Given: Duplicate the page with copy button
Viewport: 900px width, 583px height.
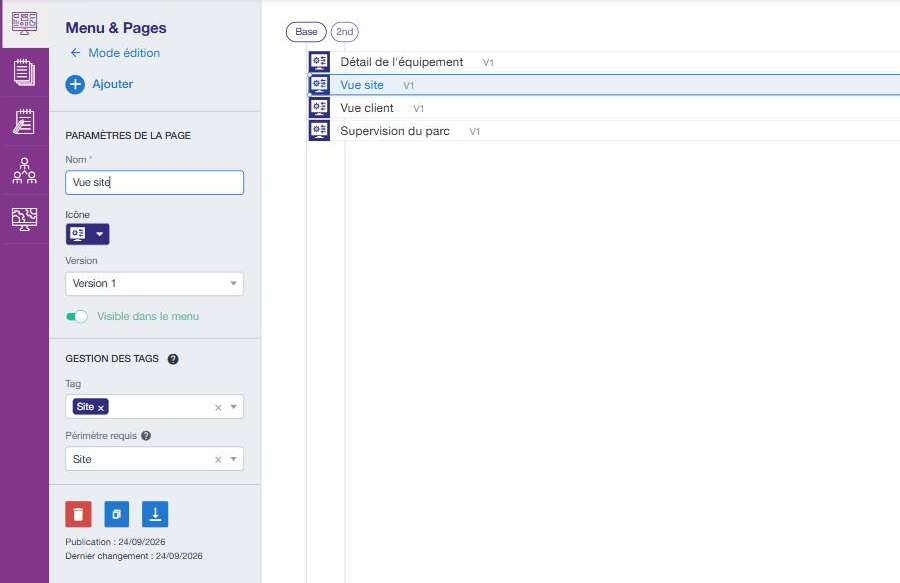Looking at the screenshot, I should point(117,514).
